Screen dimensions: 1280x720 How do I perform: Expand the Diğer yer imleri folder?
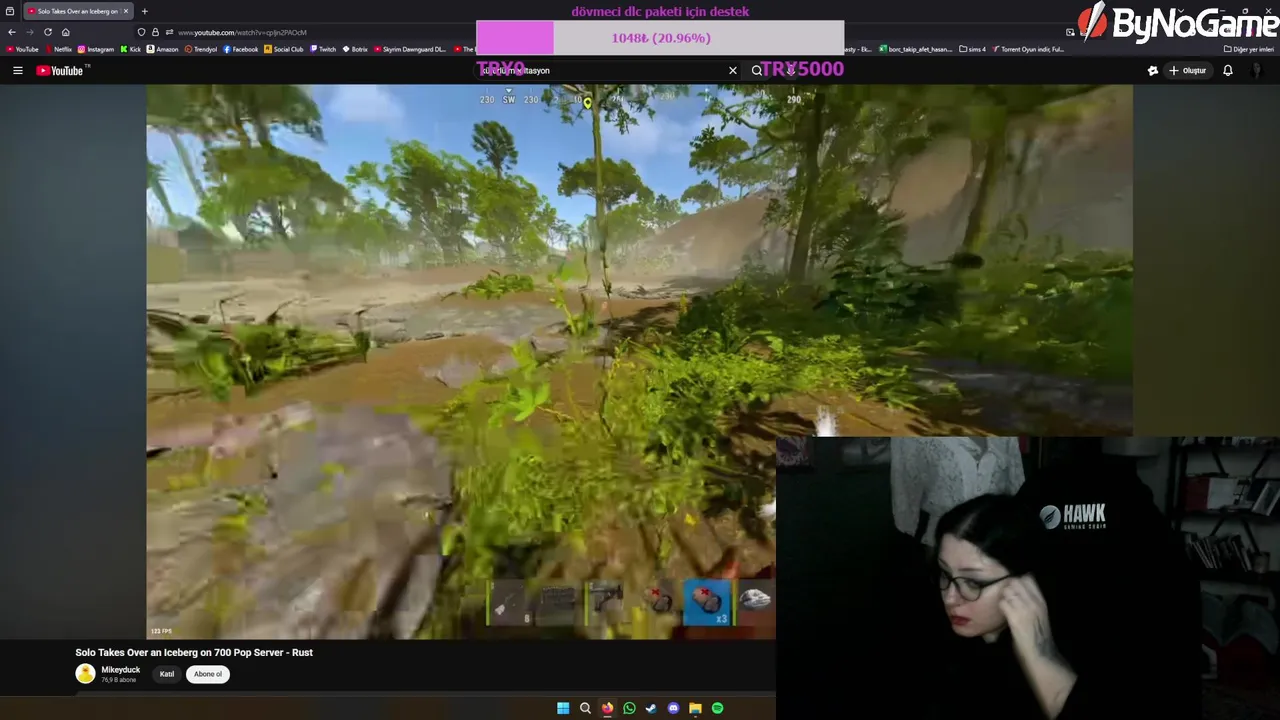pyautogui.click(x=1249, y=49)
